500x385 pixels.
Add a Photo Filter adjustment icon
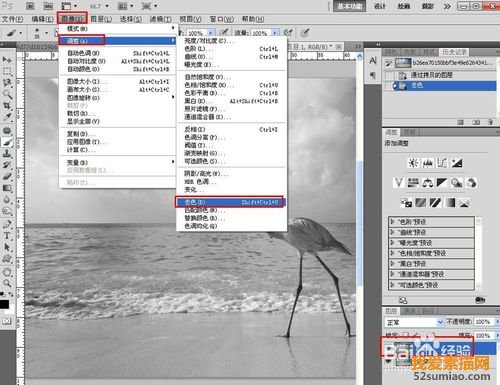[456, 183]
